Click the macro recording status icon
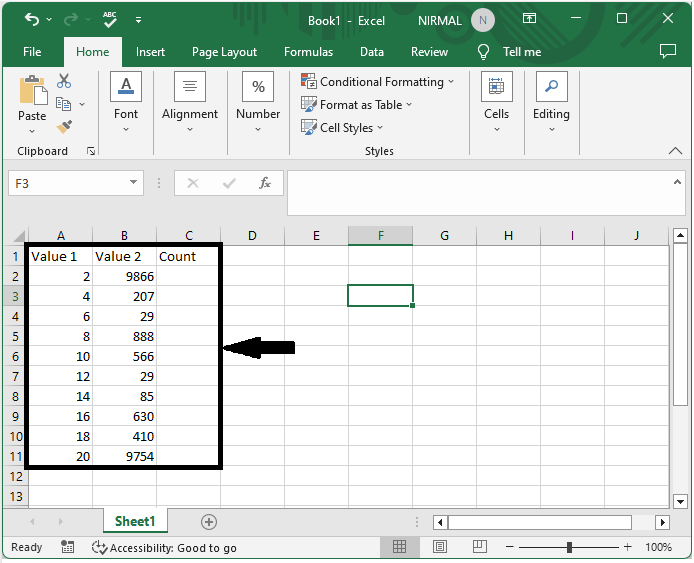Viewport: 694px width, 563px height. click(67, 547)
